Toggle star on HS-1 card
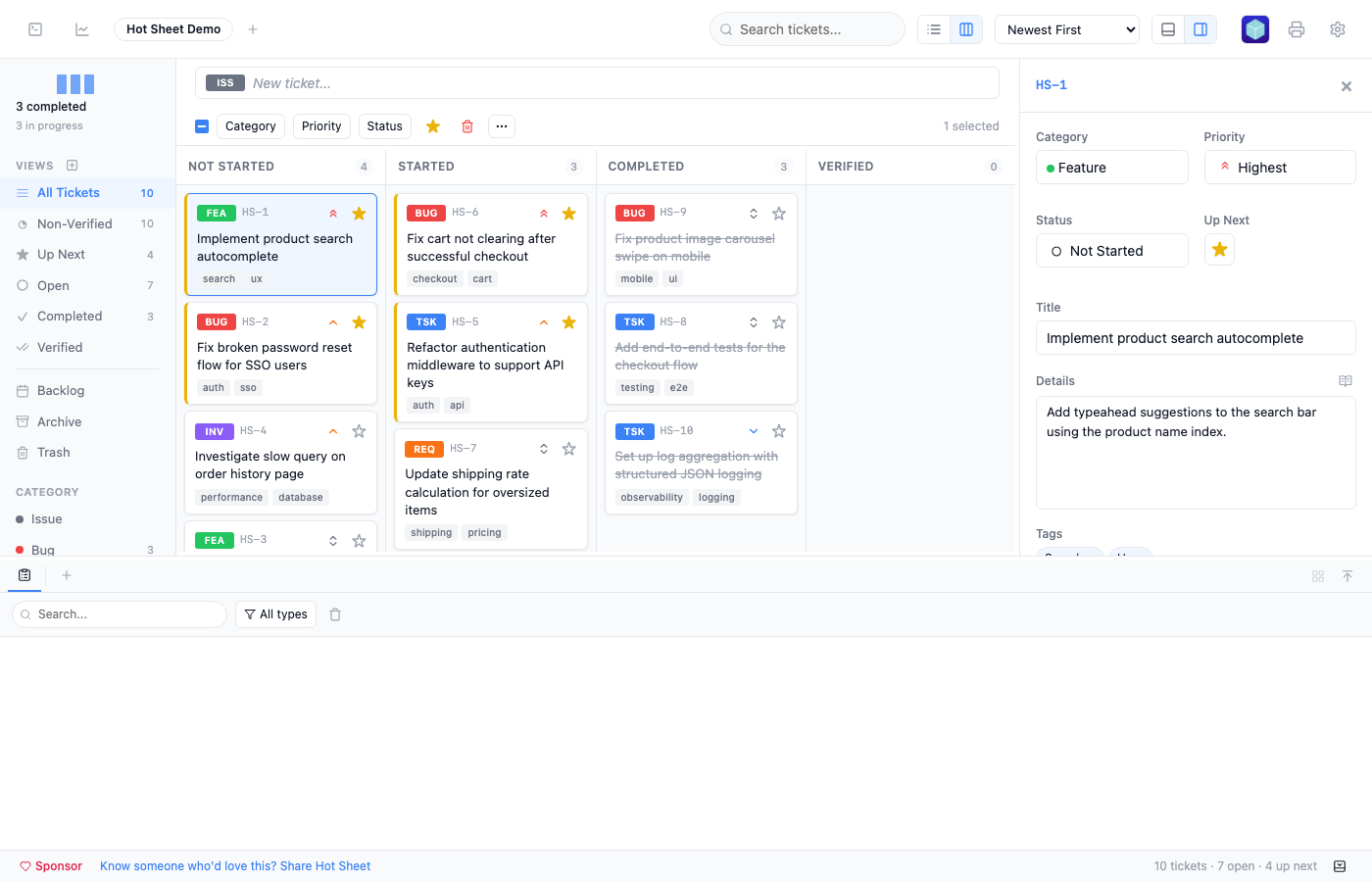Screen dimensions: 1372x882 point(359,214)
